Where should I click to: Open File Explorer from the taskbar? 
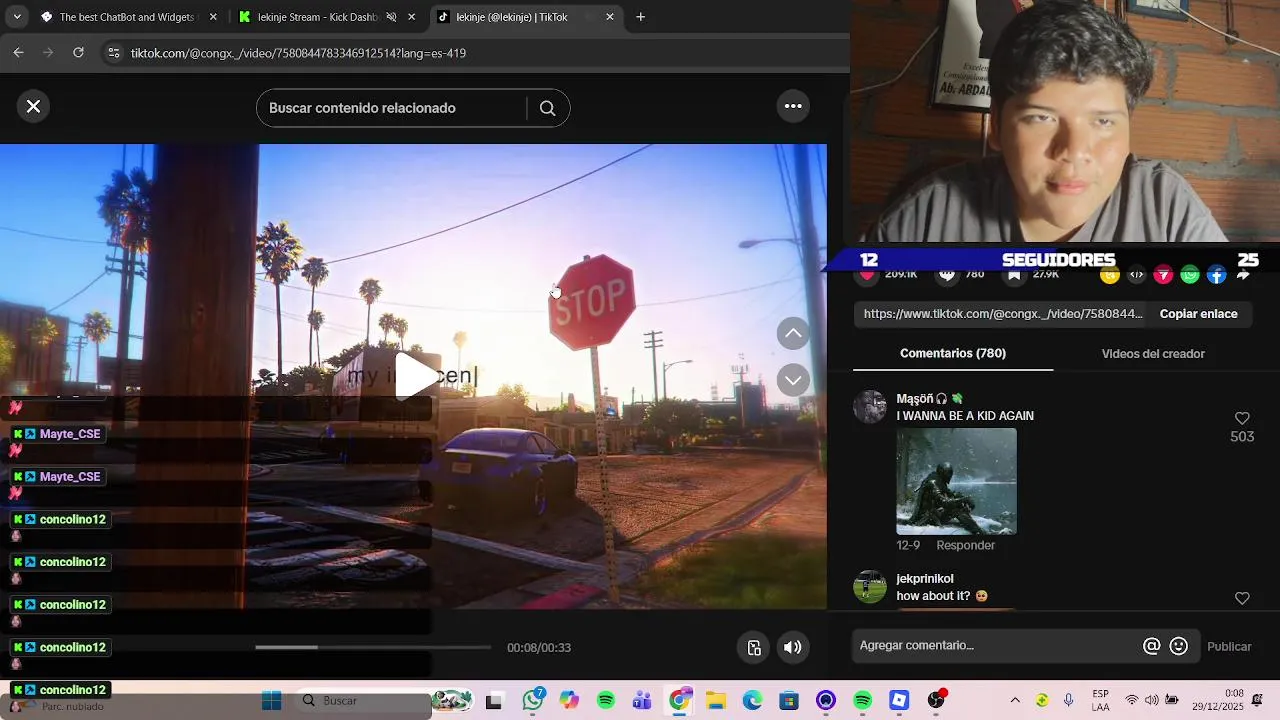(716, 701)
